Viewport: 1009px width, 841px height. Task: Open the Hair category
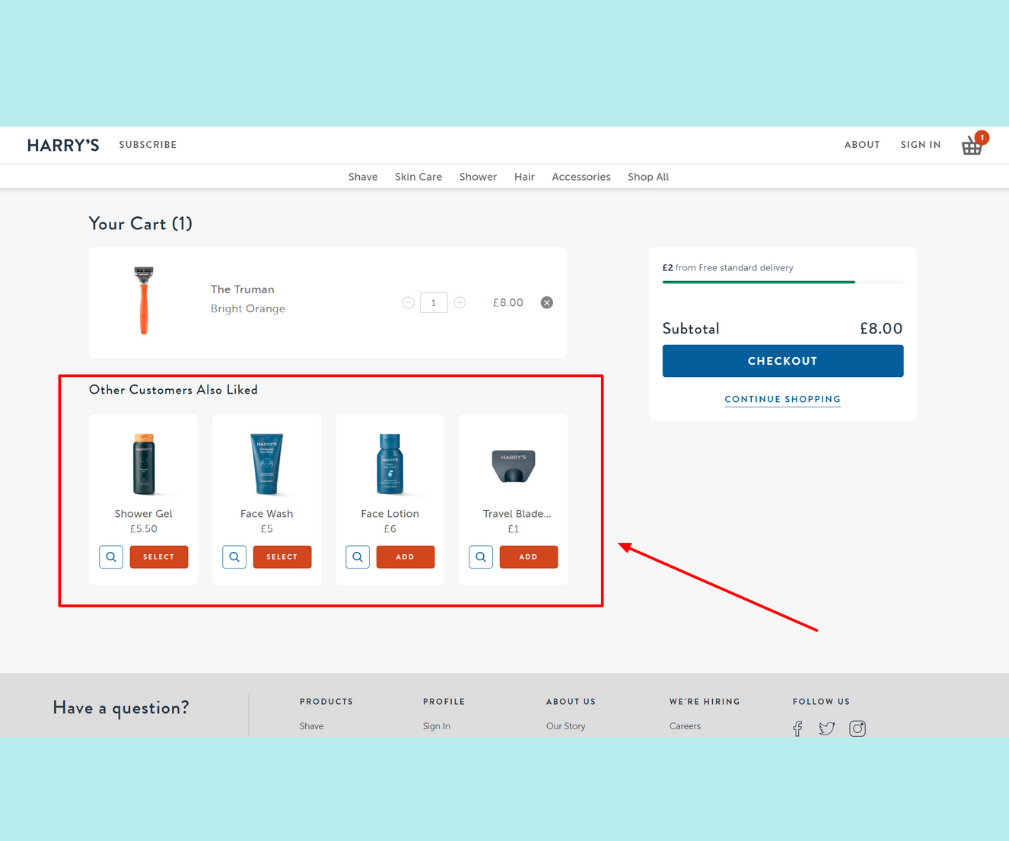coord(524,177)
